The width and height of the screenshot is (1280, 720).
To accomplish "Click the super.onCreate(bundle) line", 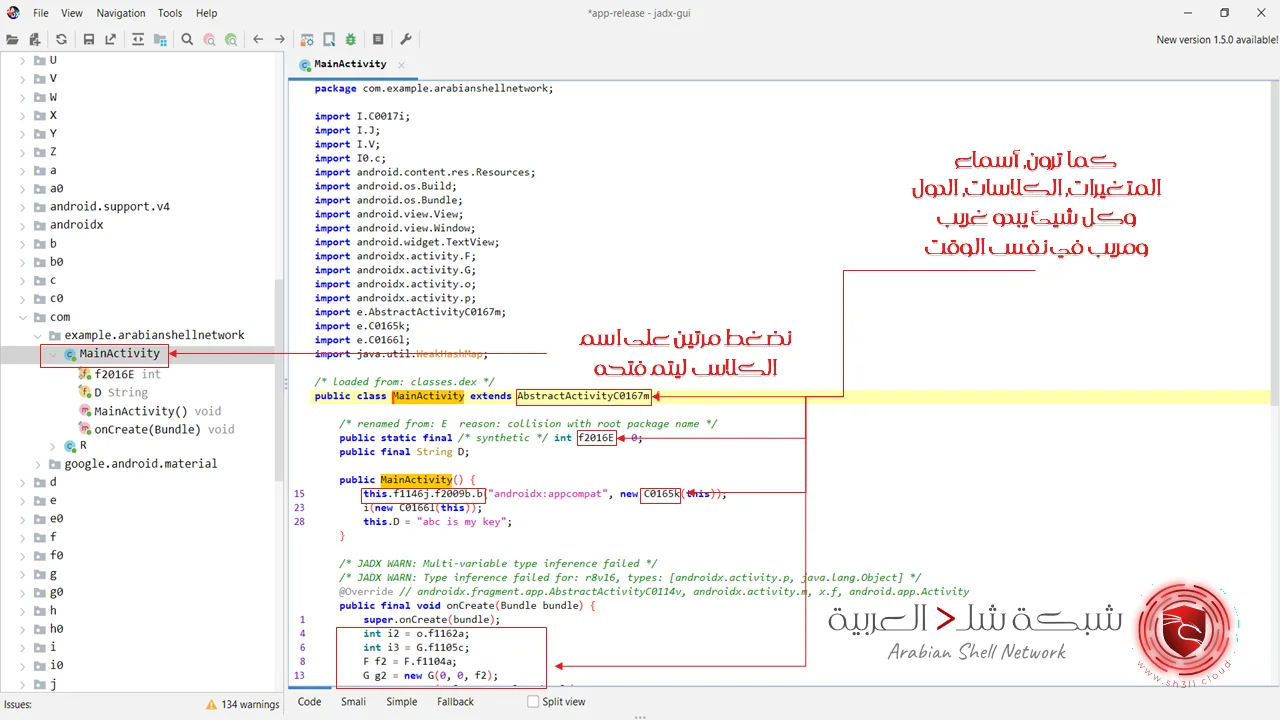I will pos(431,620).
